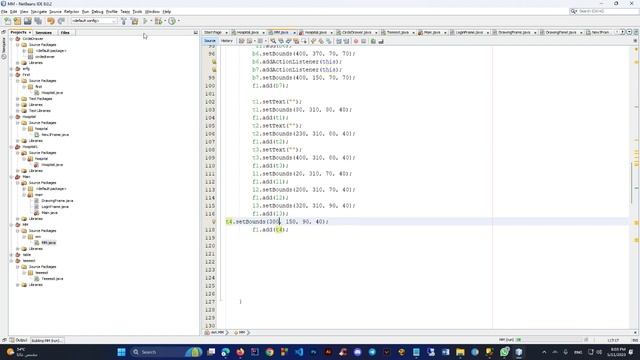640x360 pixels.
Task: Toggle Highlight Search in editor toolbar
Action: pyautogui.click(x=296, y=41)
